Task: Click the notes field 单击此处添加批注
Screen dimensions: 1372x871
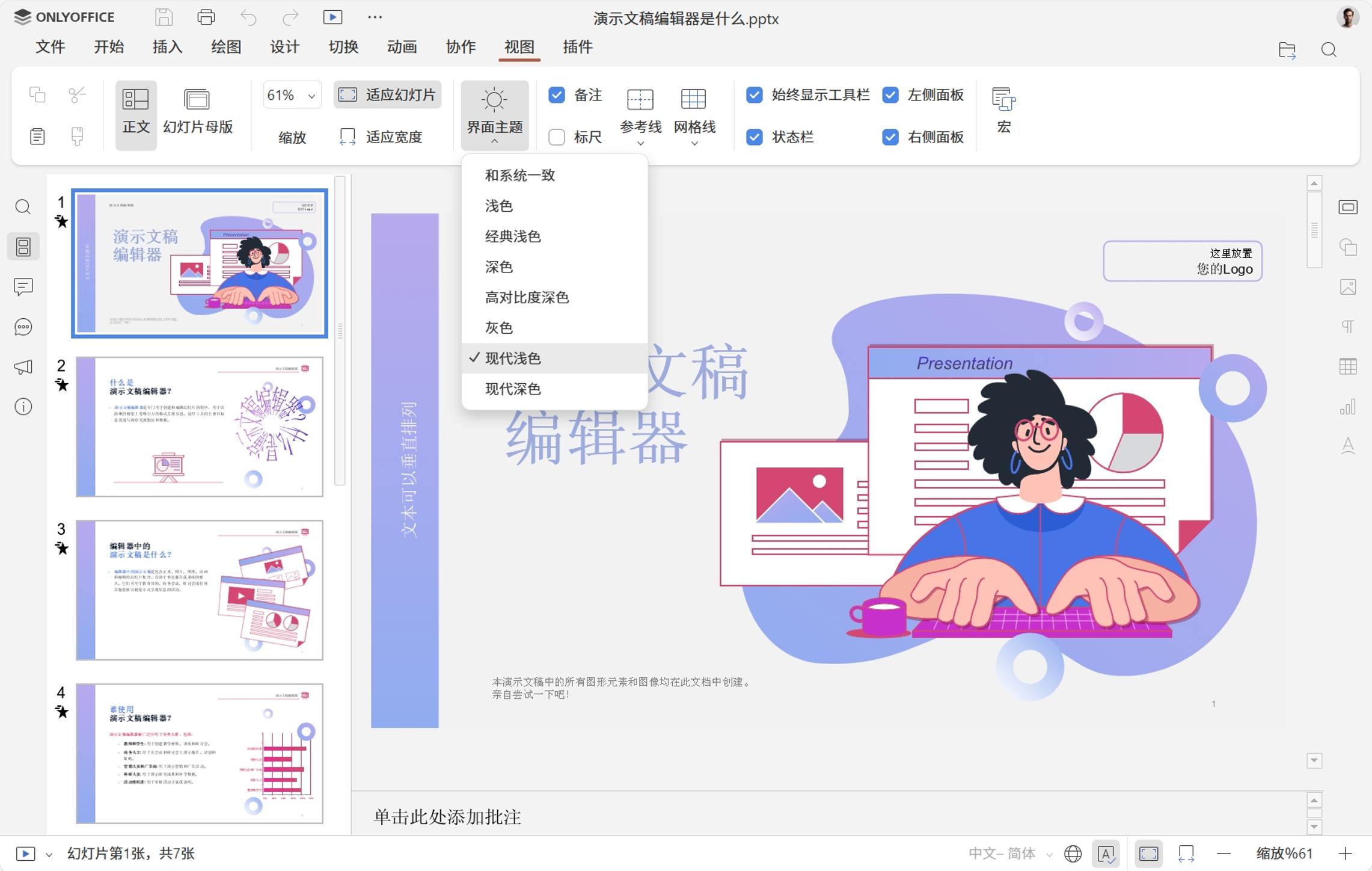Action: [x=447, y=817]
